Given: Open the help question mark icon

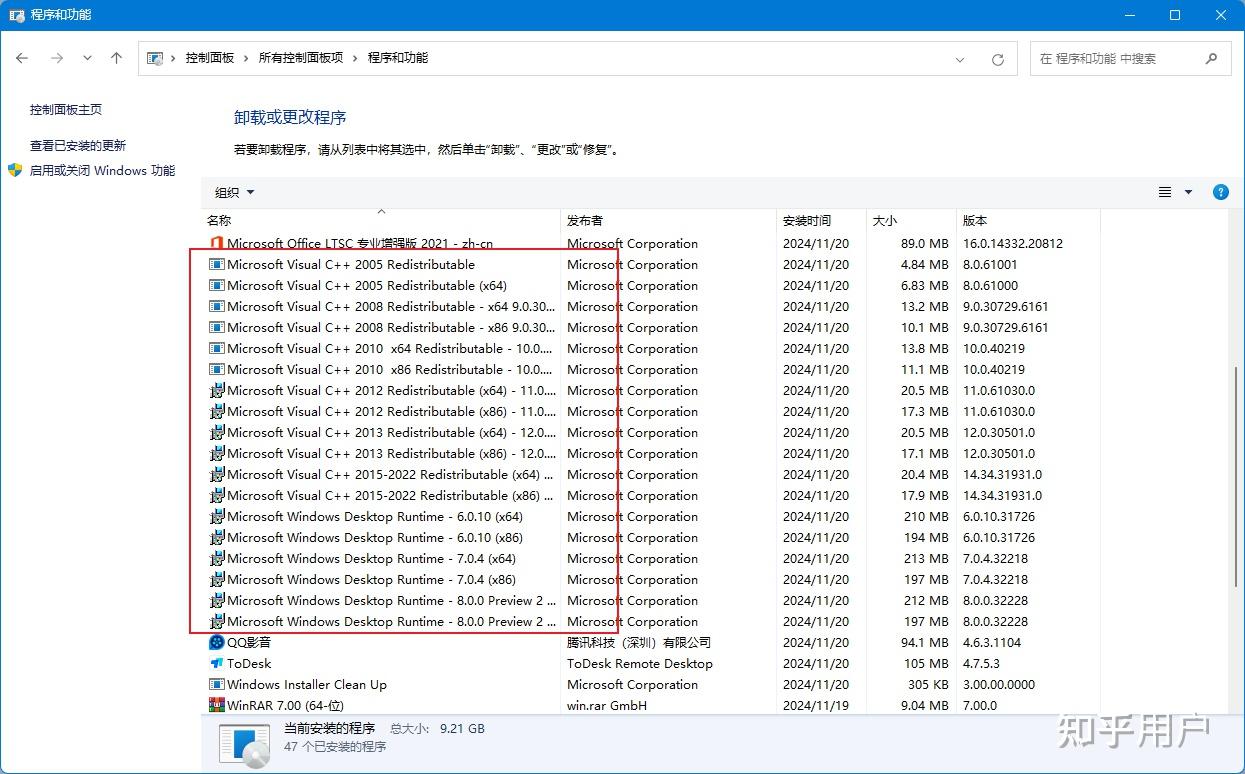Looking at the screenshot, I should pyautogui.click(x=1220, y=192).
